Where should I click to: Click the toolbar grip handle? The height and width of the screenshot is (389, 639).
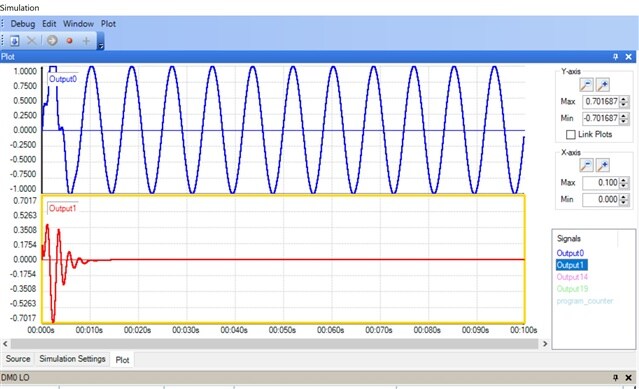2,40
